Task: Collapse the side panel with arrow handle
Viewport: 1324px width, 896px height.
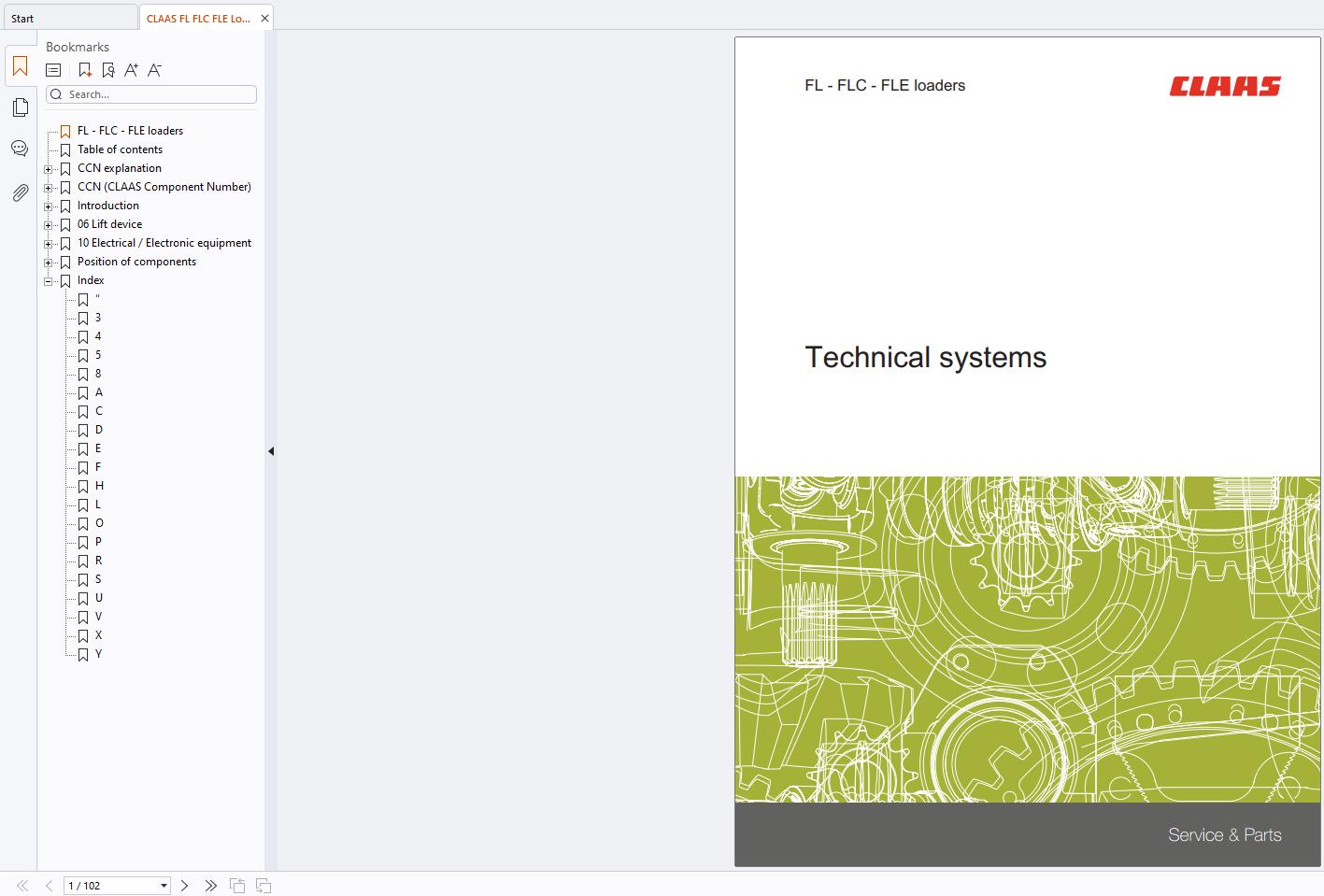Action: (271, 451)
